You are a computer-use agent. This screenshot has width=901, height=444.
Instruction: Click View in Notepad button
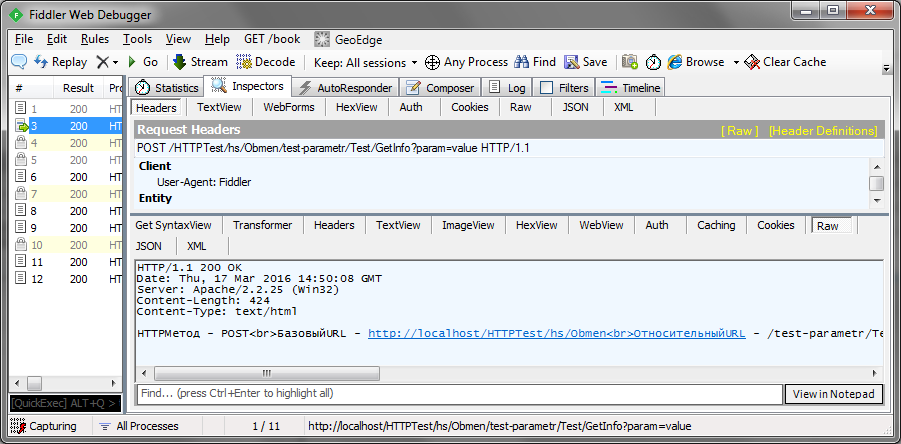point(834,394)
